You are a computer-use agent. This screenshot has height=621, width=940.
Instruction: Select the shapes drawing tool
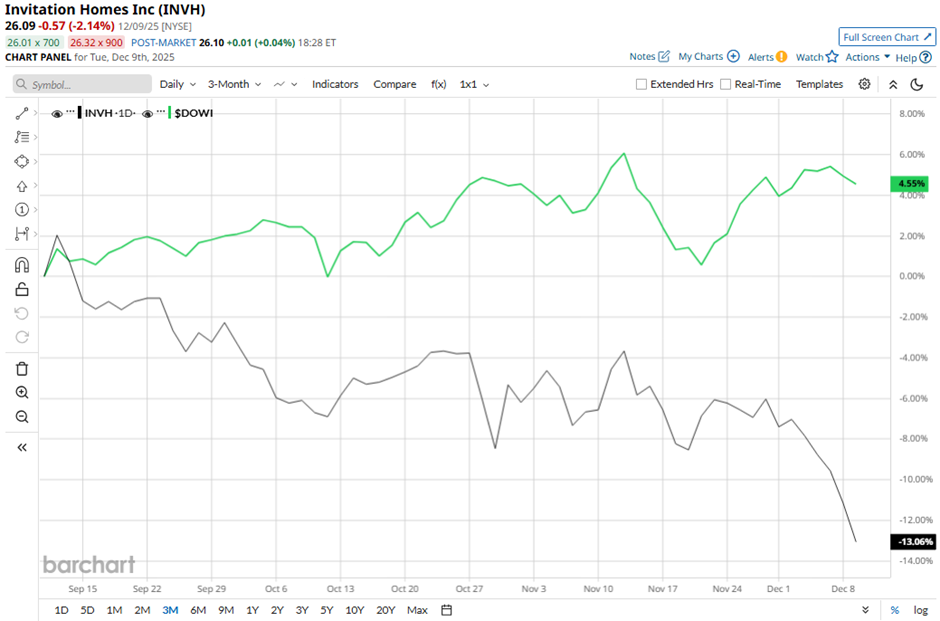(22, 161)
